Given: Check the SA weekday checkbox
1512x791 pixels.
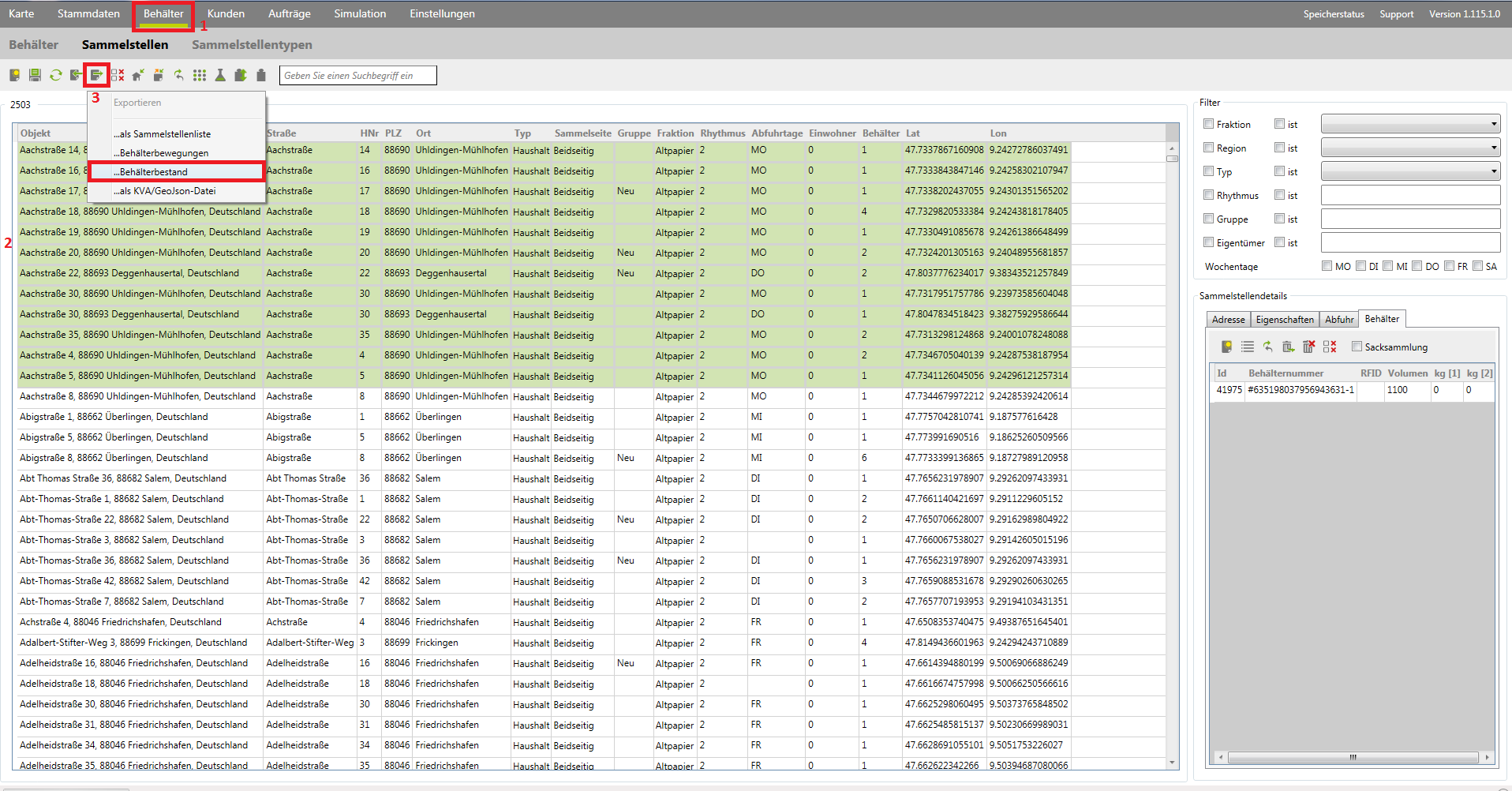Looking at the screenshot, I should click(x=1477, y=266).
